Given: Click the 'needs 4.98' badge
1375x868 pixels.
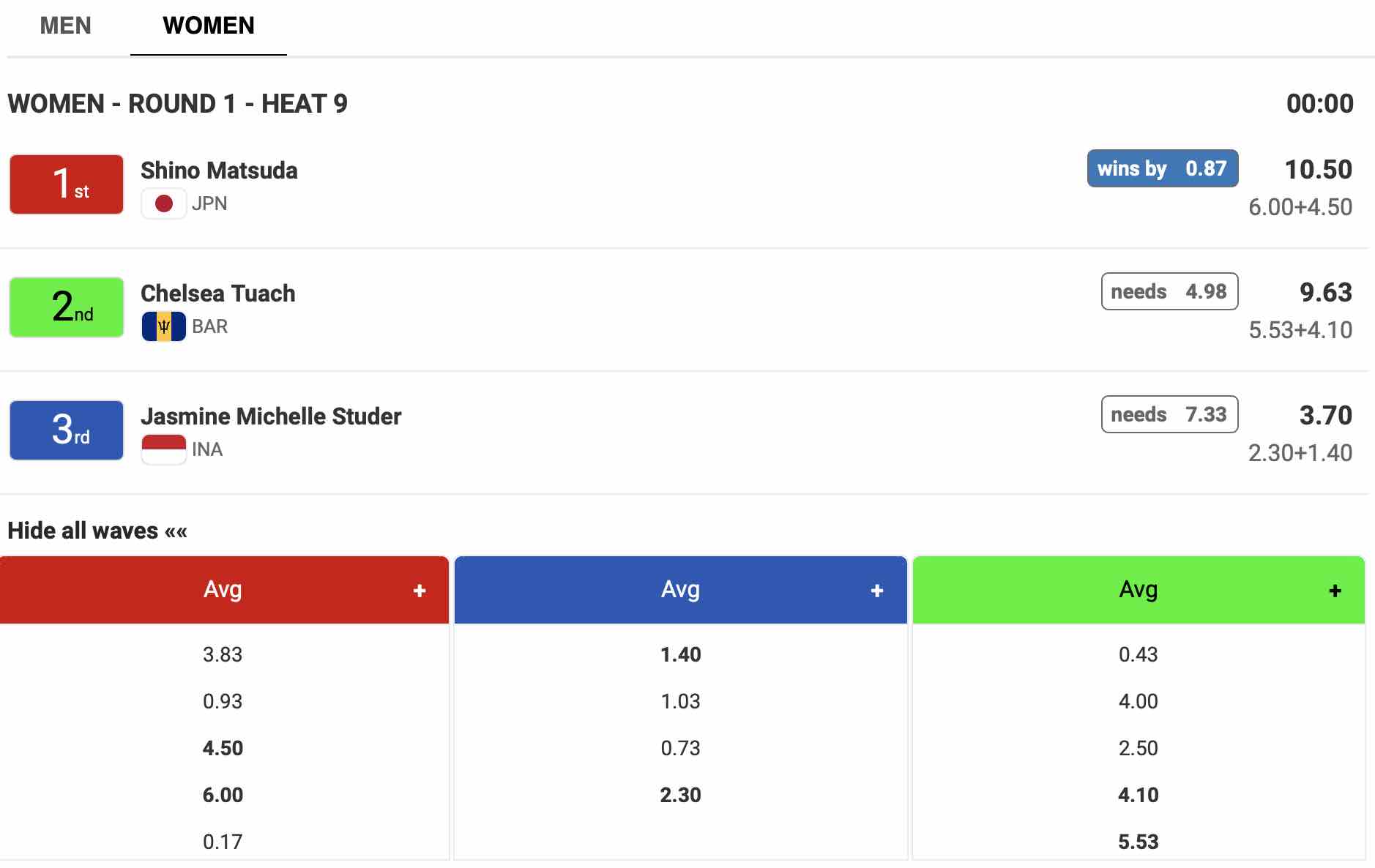Looking at the screenshot, I should (1169, 291).
